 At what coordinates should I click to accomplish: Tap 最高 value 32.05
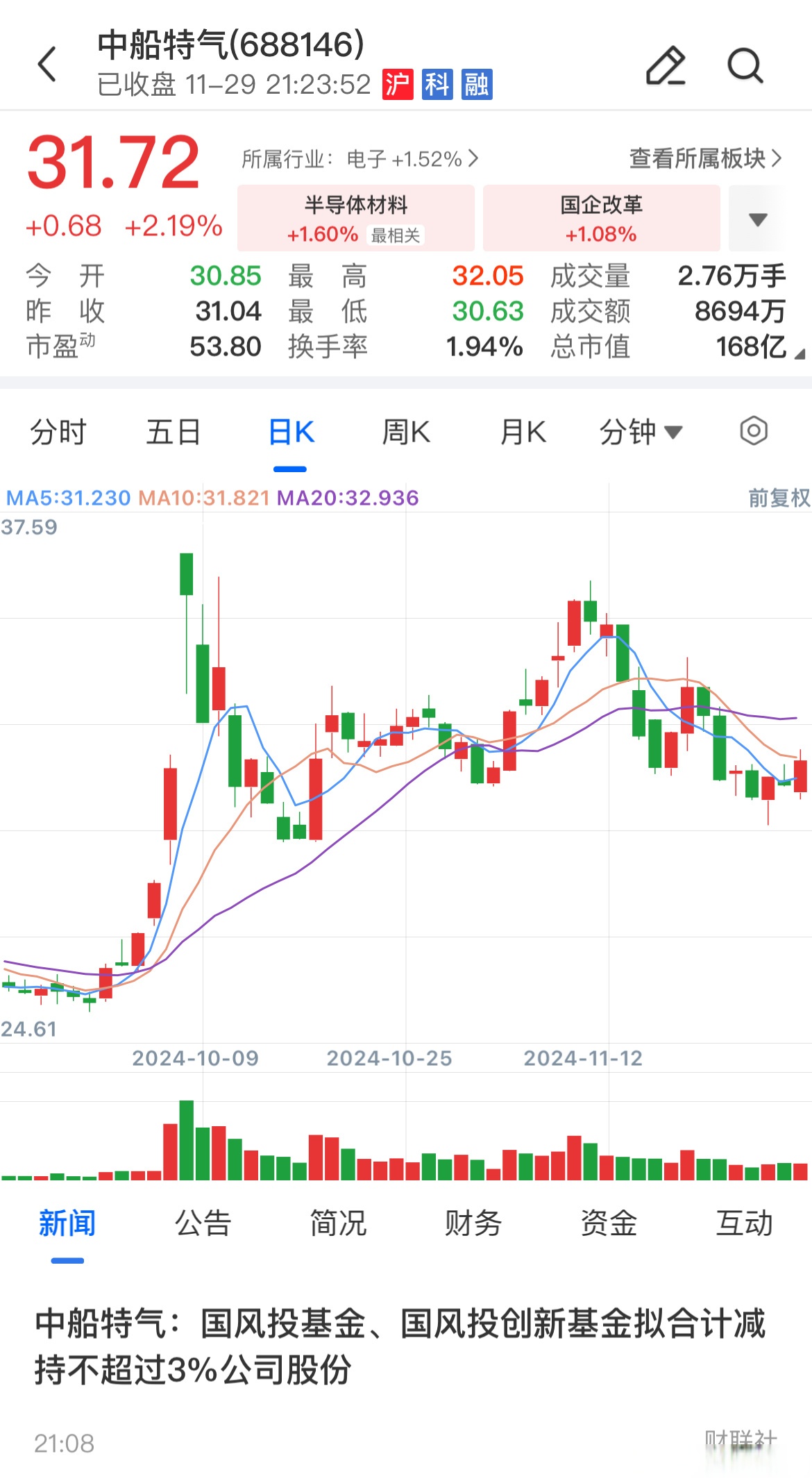pos(488,276)
